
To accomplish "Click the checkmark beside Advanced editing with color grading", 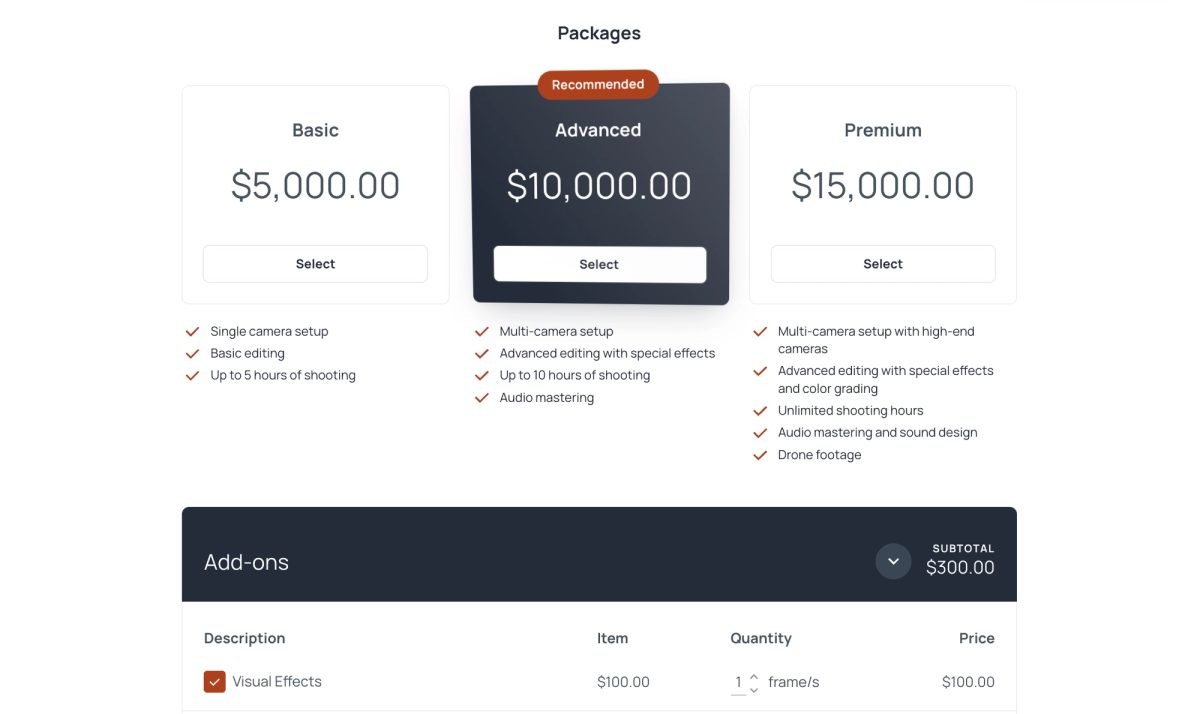I will (x=760, y=371).
